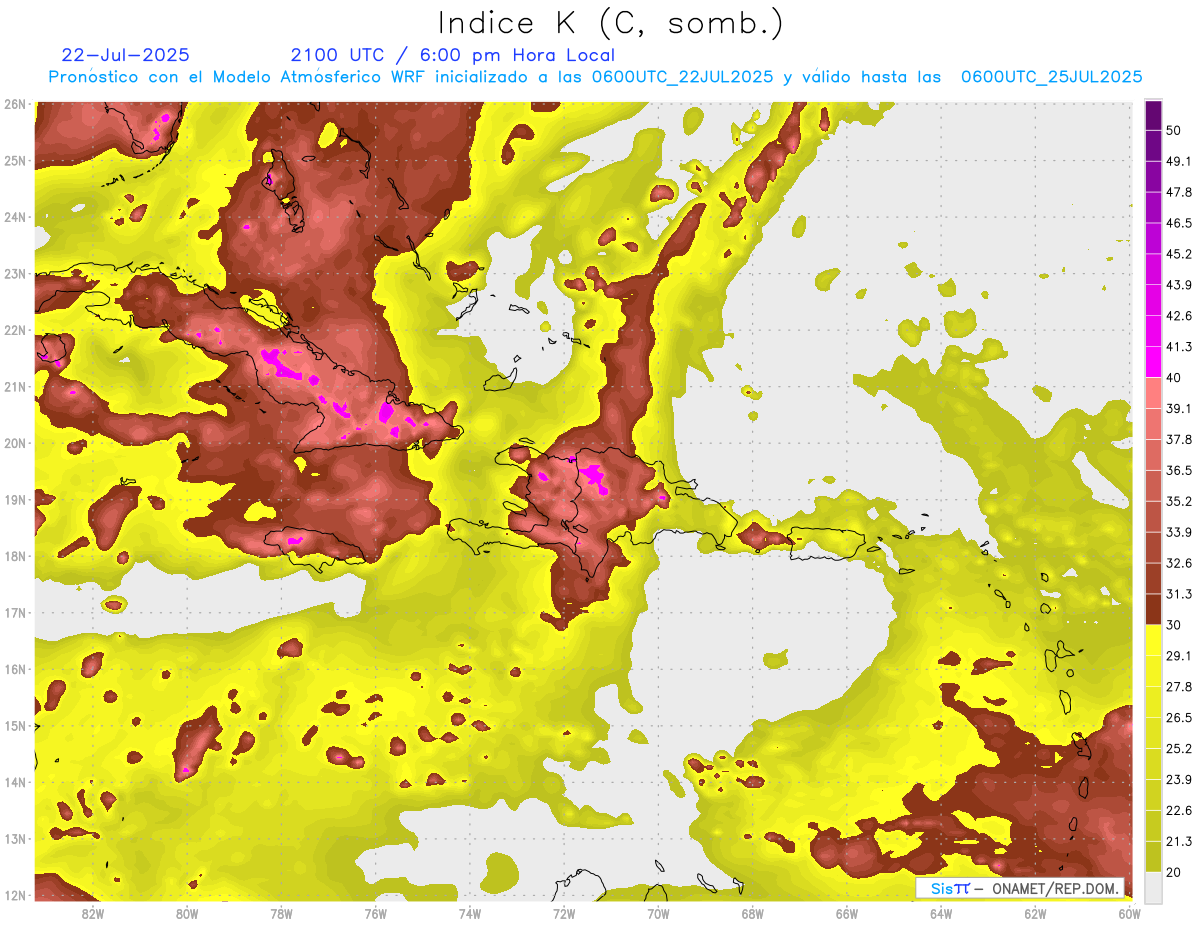Click the "25.2" legend label

tap(1178, 749)
